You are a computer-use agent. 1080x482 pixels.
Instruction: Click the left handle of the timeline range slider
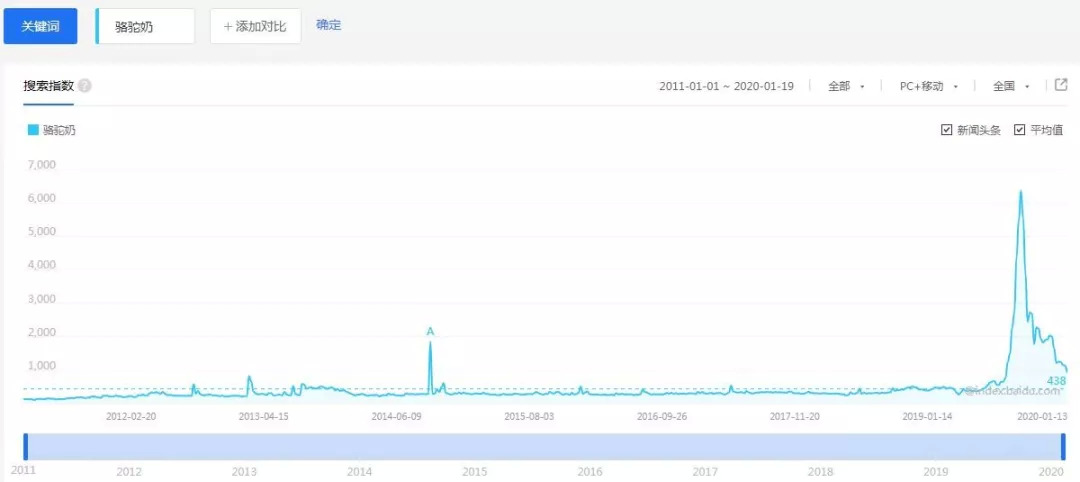pos(26,446)
